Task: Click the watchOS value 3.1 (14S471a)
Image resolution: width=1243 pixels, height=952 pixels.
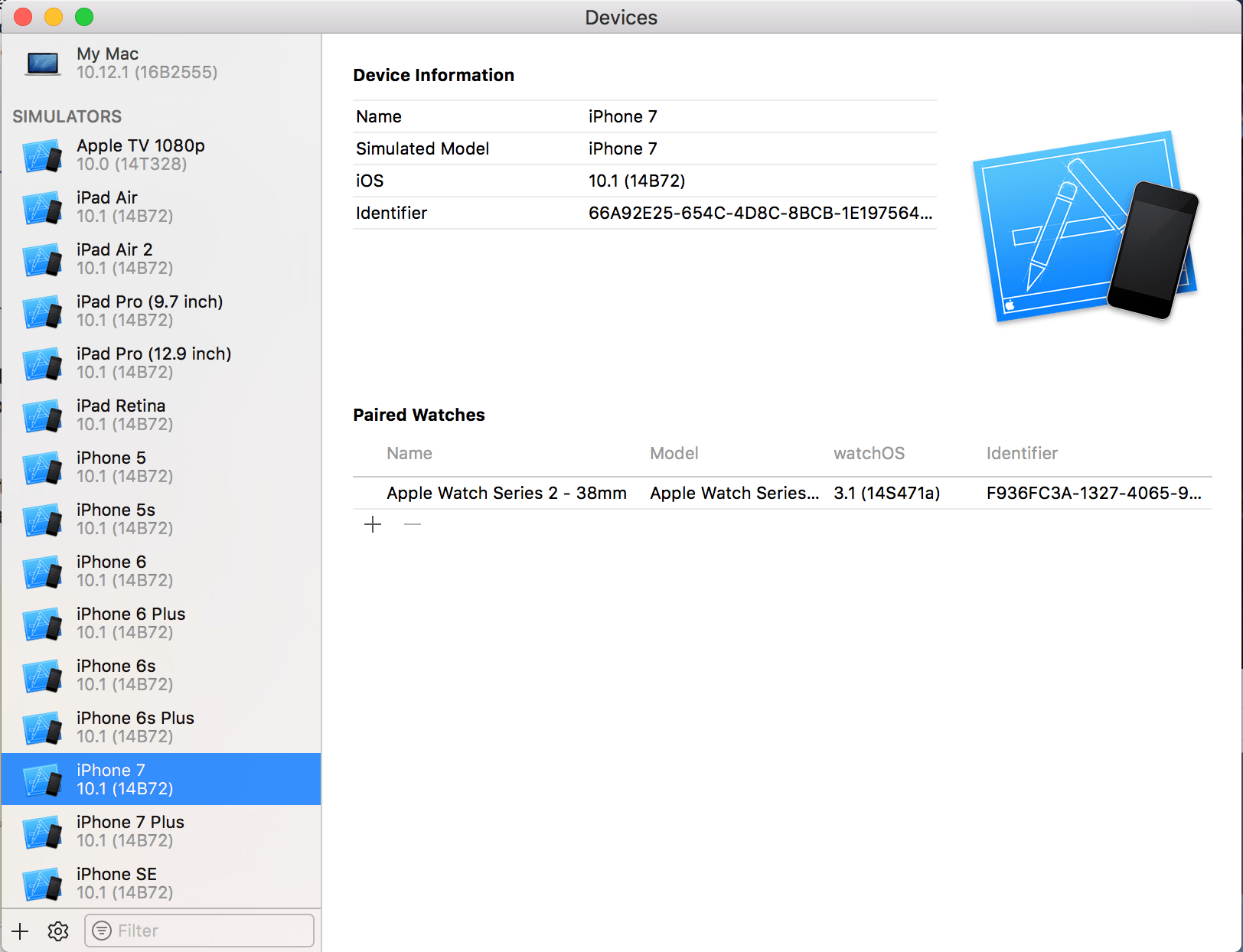Action: tap(886, 493)
